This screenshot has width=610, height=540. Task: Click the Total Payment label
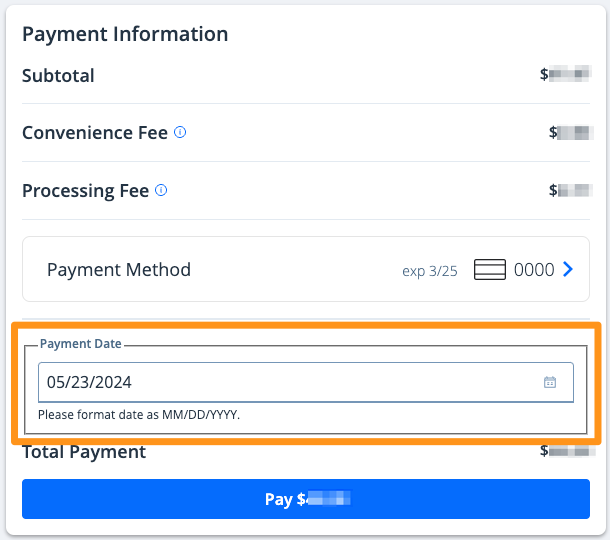pos(84,452)
